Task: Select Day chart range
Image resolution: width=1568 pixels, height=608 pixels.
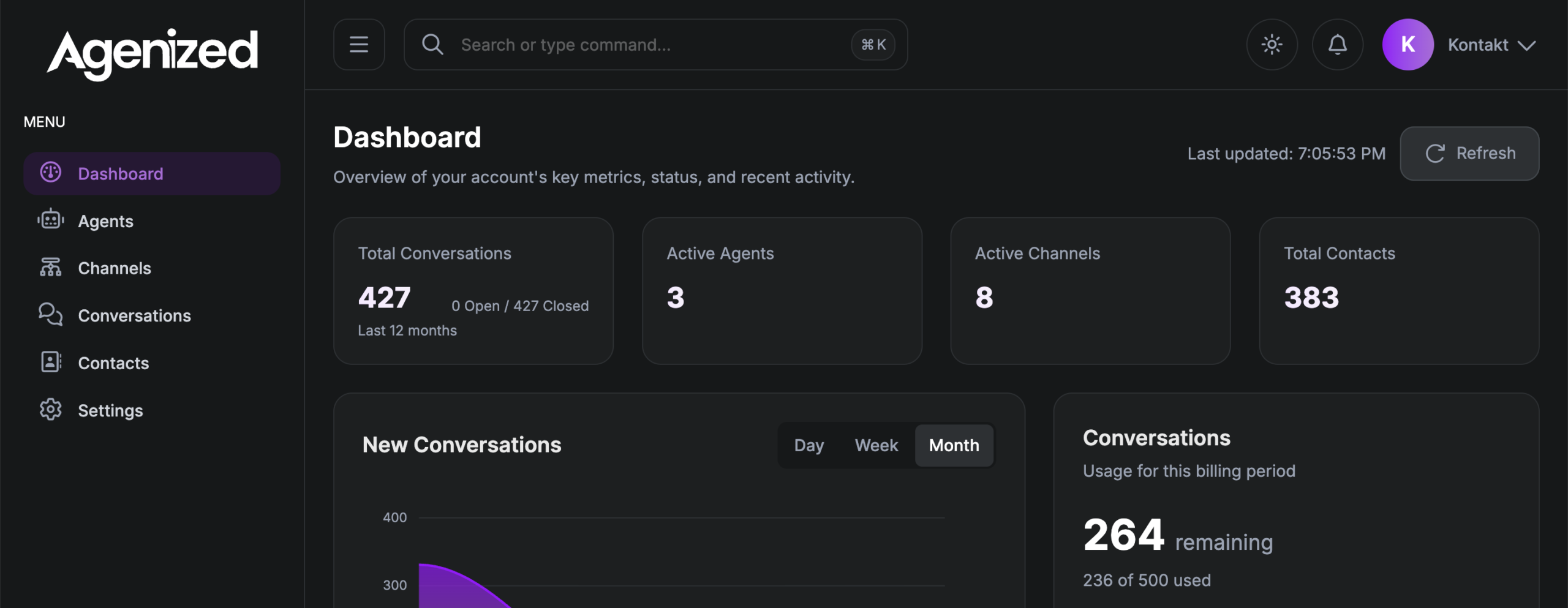Action: coord(809,445)
